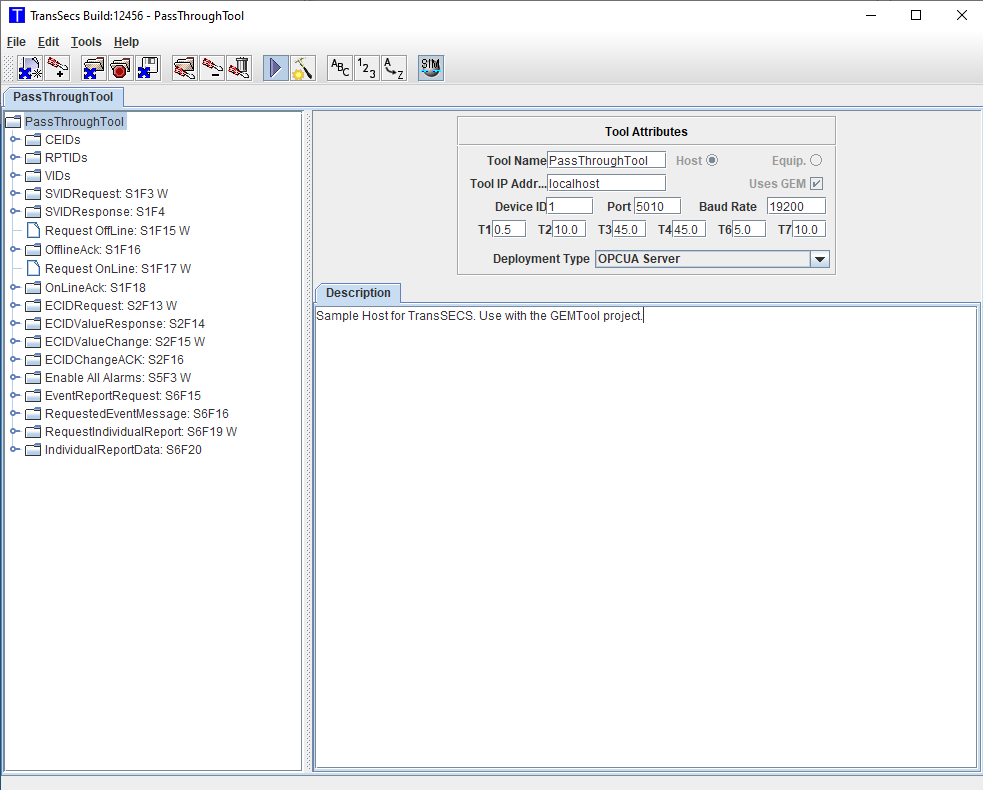Click the delete tool trash can icon
The height and width of the screenshot is (790, 983).
(x=239, y=68)
